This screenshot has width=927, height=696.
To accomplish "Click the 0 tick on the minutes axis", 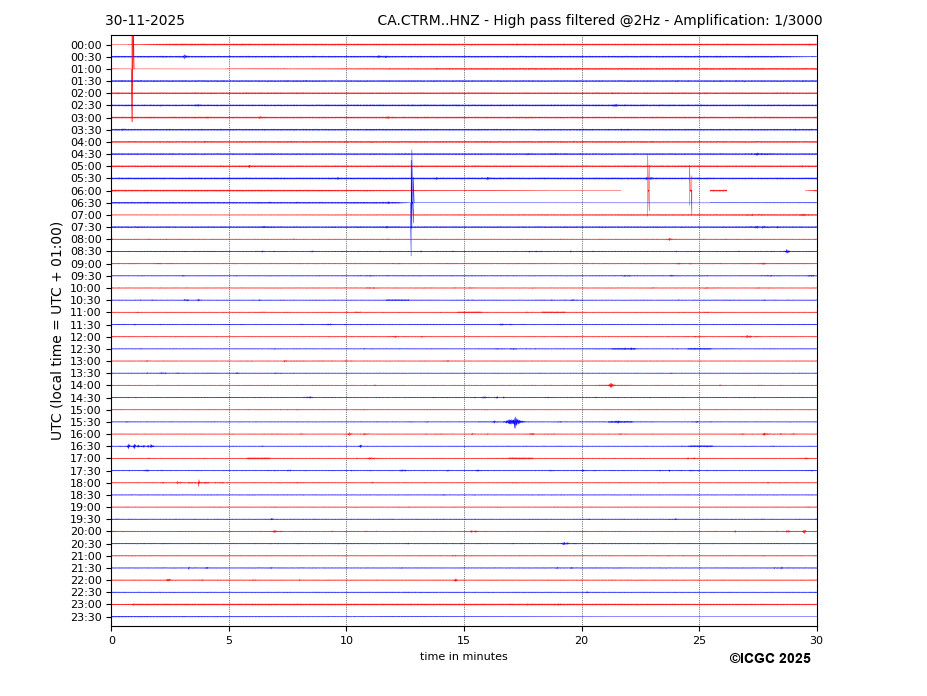I will [112, 640].
